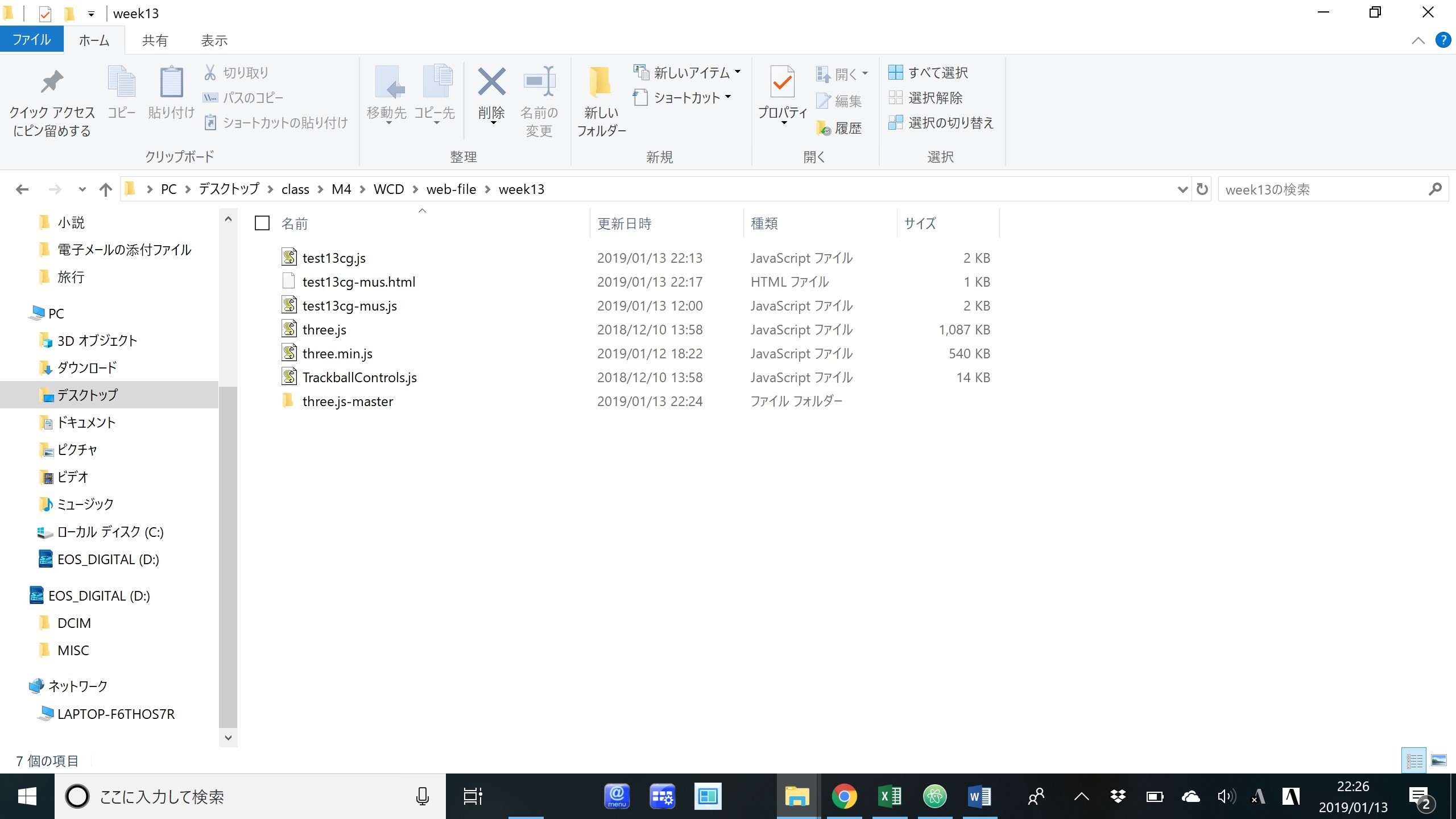This screenshot has height=819, width=1456.
Task: Click the コピー (Copy) icon
Action: [122, 91]
